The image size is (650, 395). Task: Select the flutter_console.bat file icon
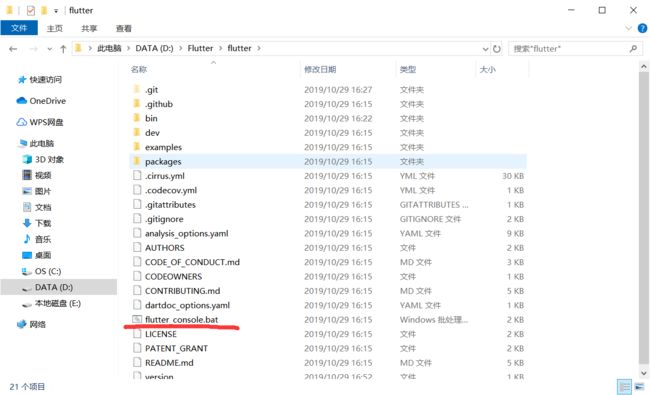click(x=137, y=319)
